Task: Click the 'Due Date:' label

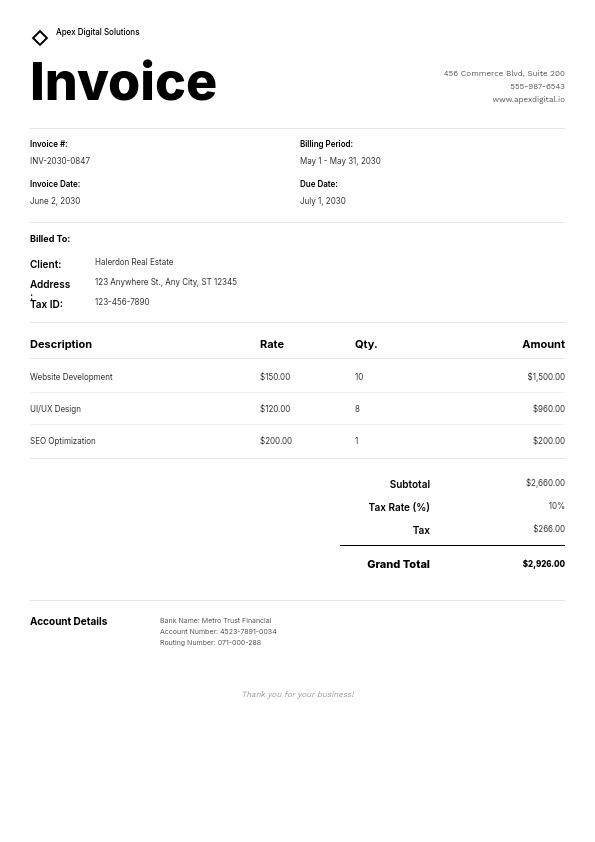Action: pyautogui.click(x=318, y=184)
